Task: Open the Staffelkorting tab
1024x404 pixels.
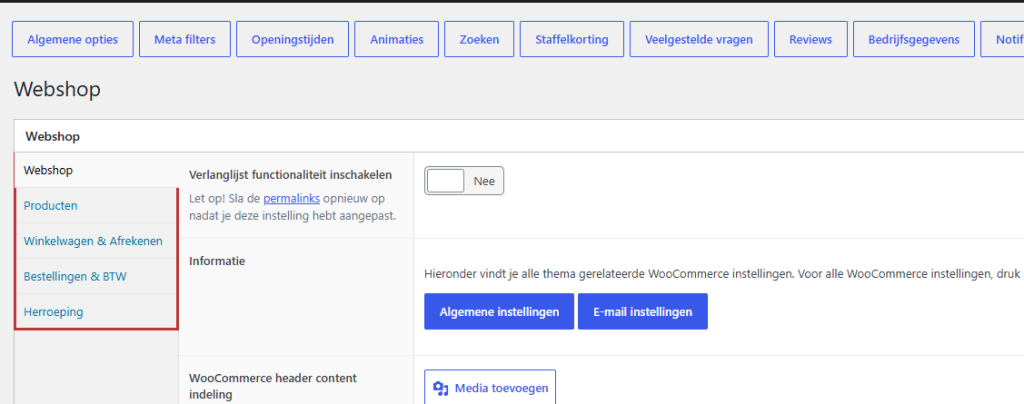Action: click(x=572, y=39)
